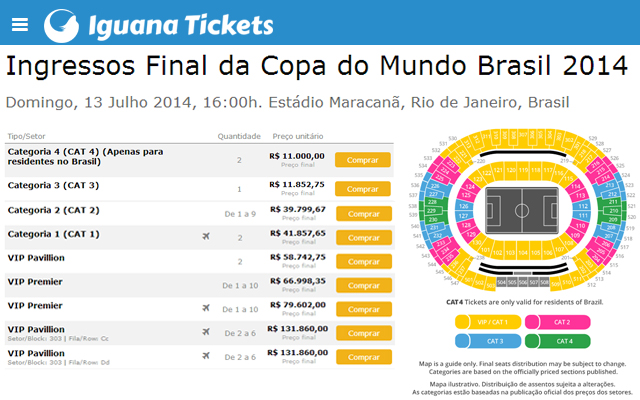This screenshot has height=400, width=640.
Task: Buy VIP Pavillion Row Dd ticket
Action: tap(362, 357)
